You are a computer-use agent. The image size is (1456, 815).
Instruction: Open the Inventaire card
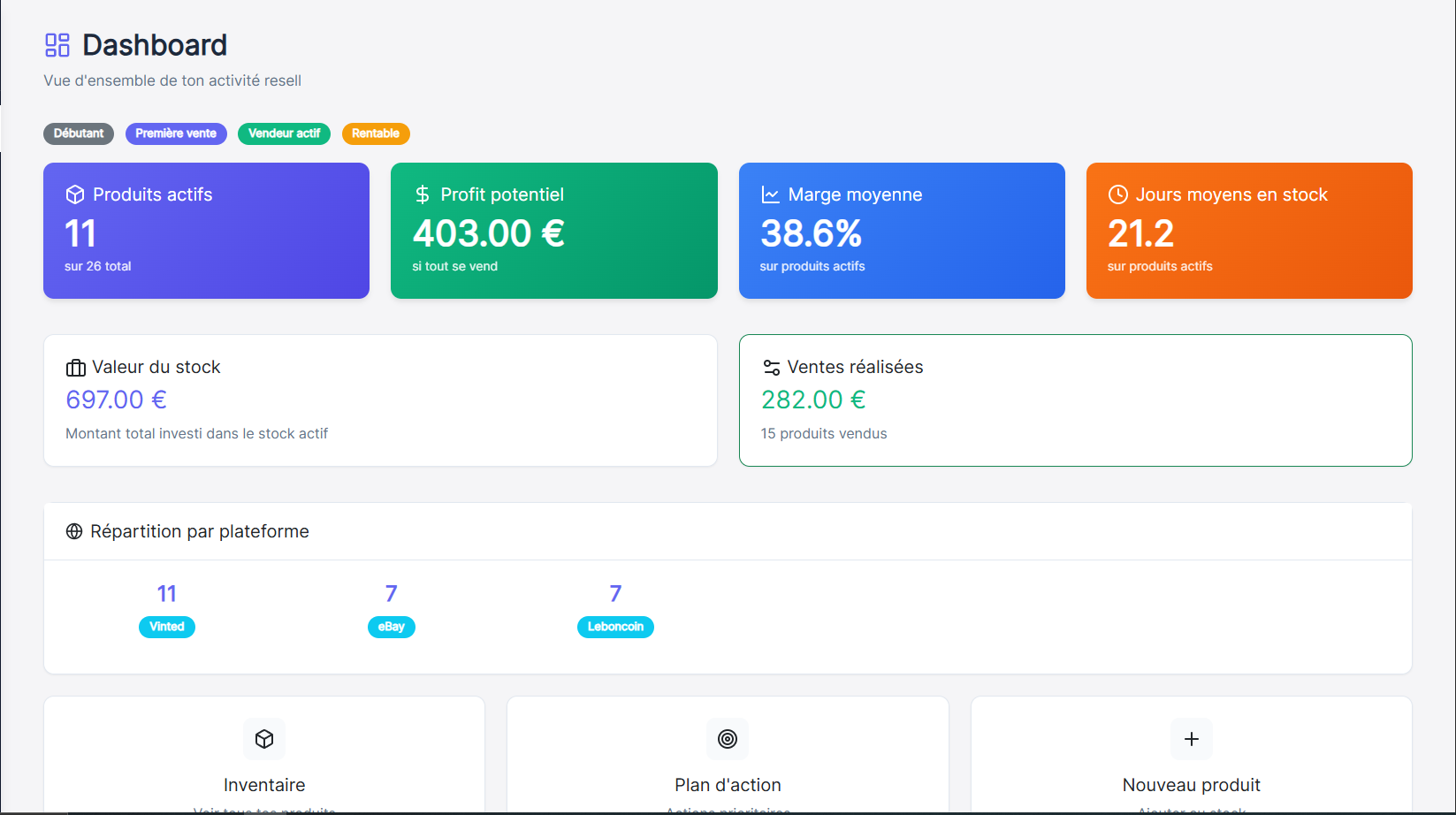click(x=264, y=760)
